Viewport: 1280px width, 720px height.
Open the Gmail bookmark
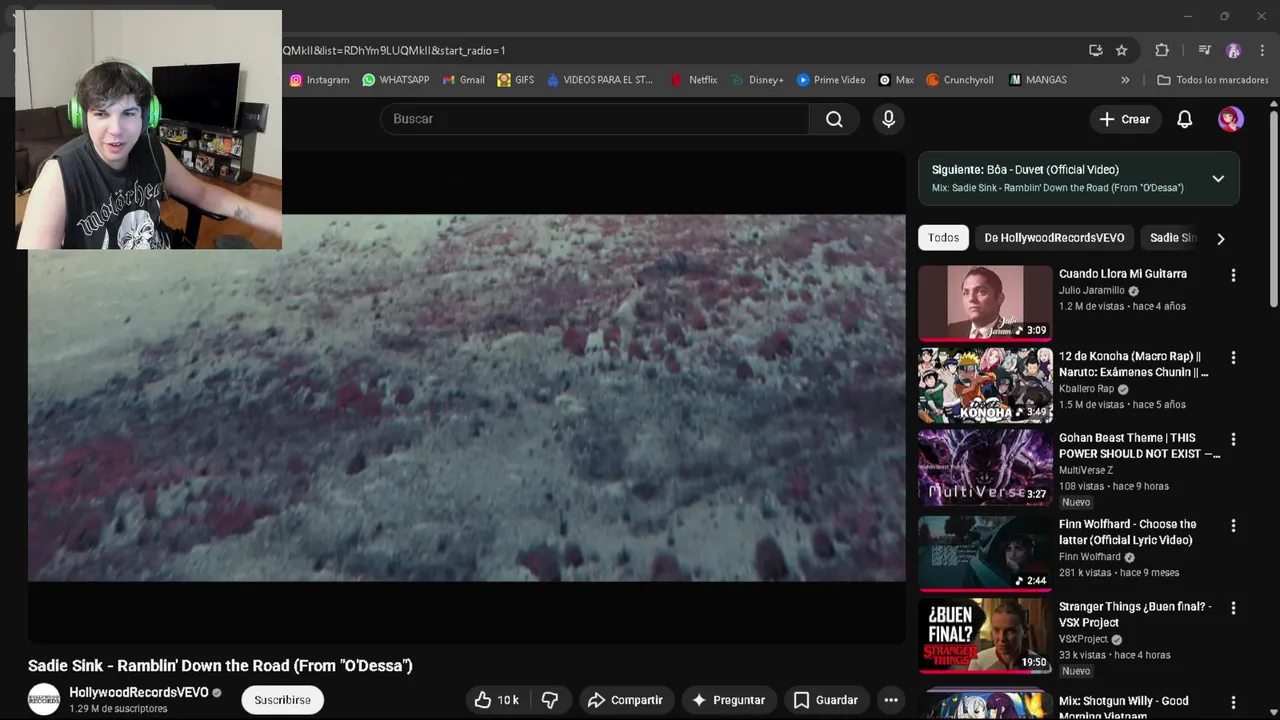click(463, 80)
